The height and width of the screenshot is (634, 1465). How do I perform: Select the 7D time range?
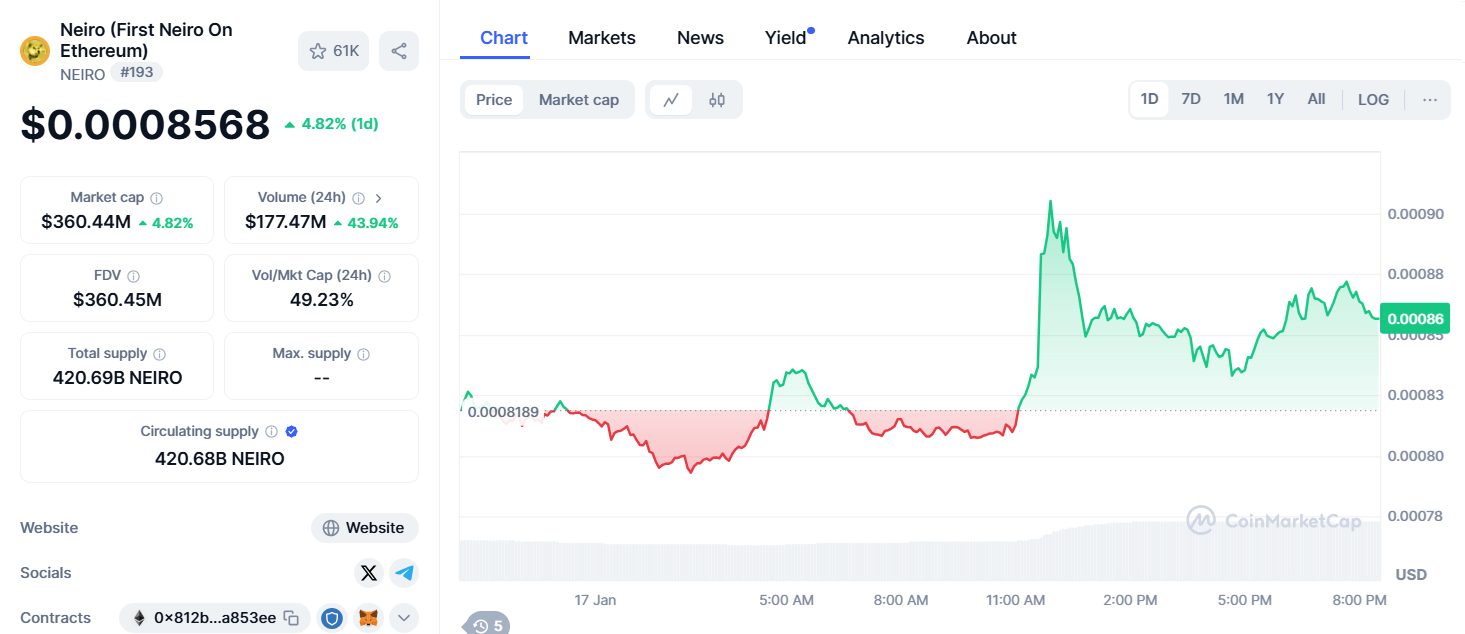point(1191,99)
